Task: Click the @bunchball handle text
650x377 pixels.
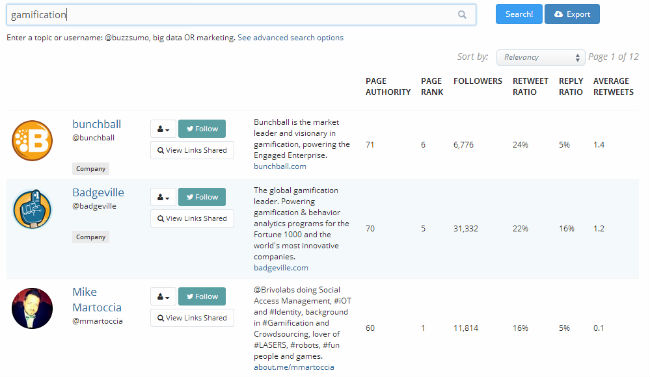Action: point(93,138)
